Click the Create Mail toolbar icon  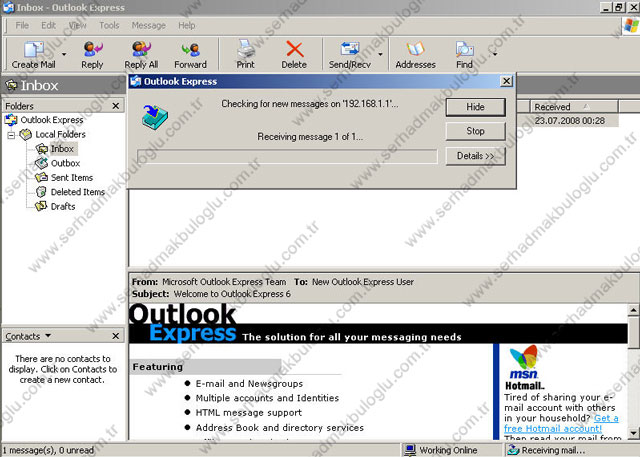34,49
